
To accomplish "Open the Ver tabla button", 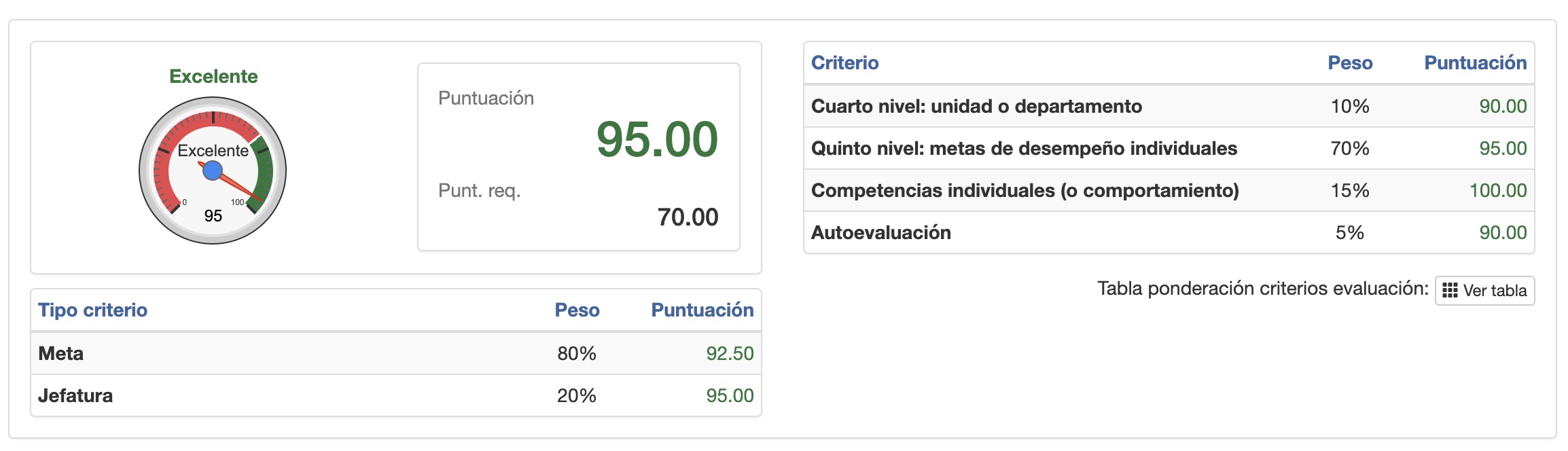I will 1484,291.
